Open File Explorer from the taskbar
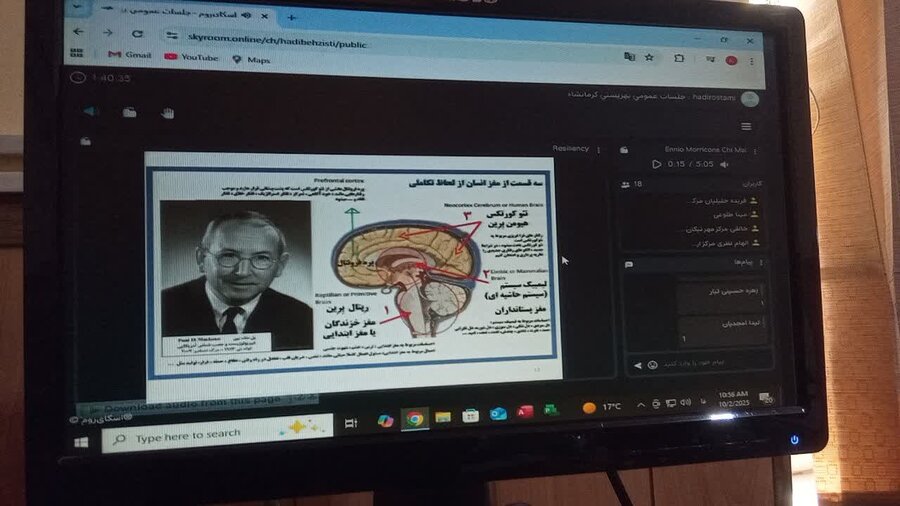Viewport: 900px width, 506px height. tap(443, 417)
